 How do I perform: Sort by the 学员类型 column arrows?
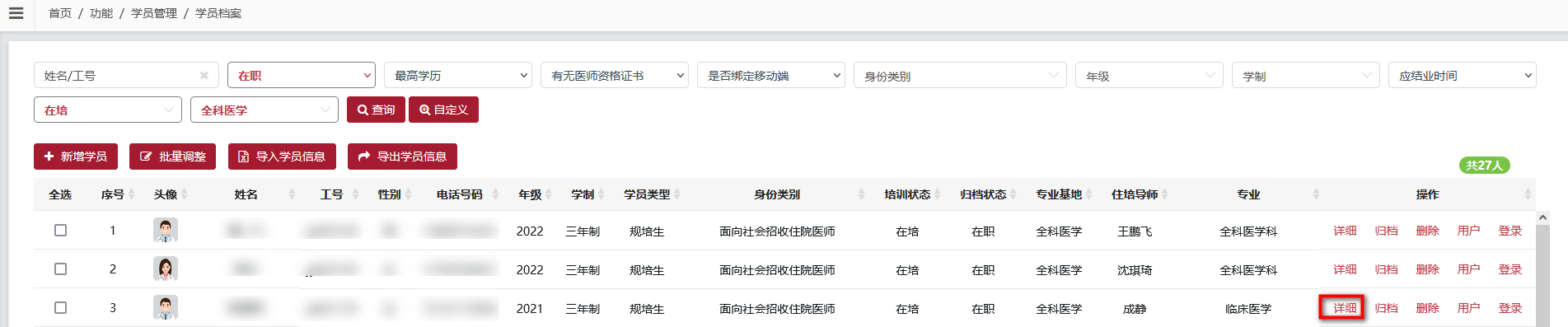click(676, 194)
